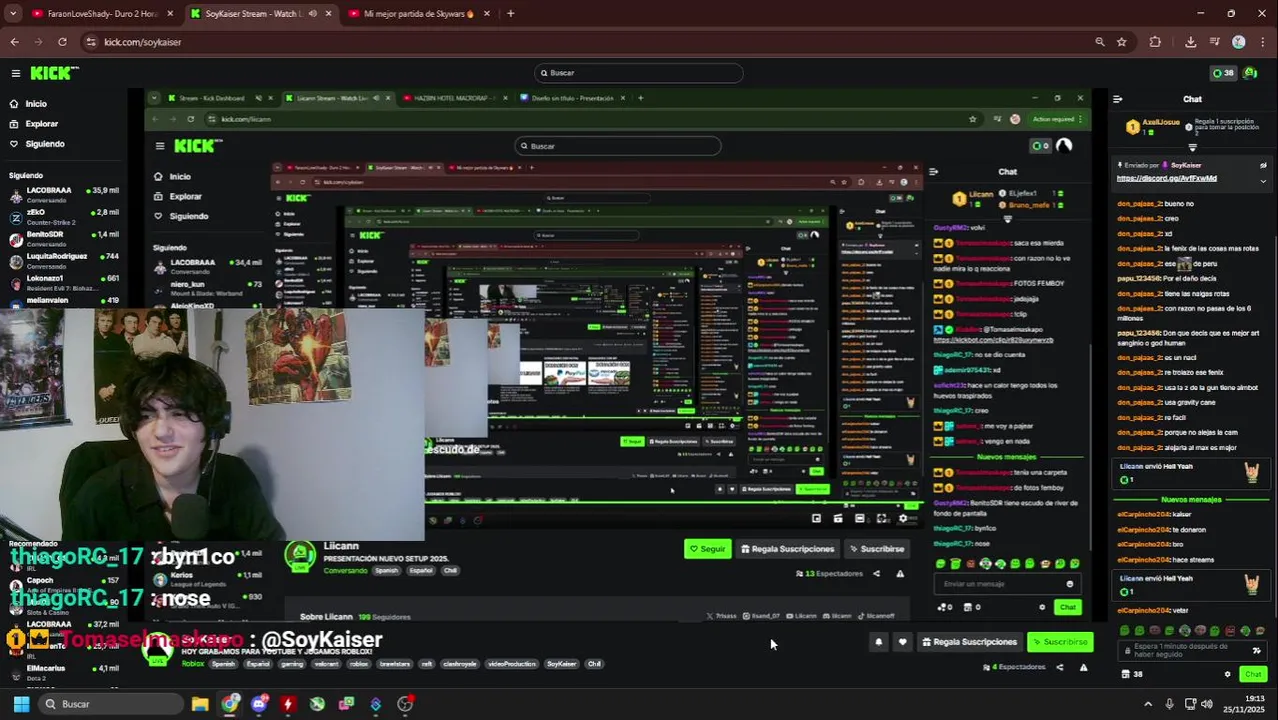This screenshot has width=1278, height=720.
Task: Open the browser extensions menu
Action: coord(1155,42)
